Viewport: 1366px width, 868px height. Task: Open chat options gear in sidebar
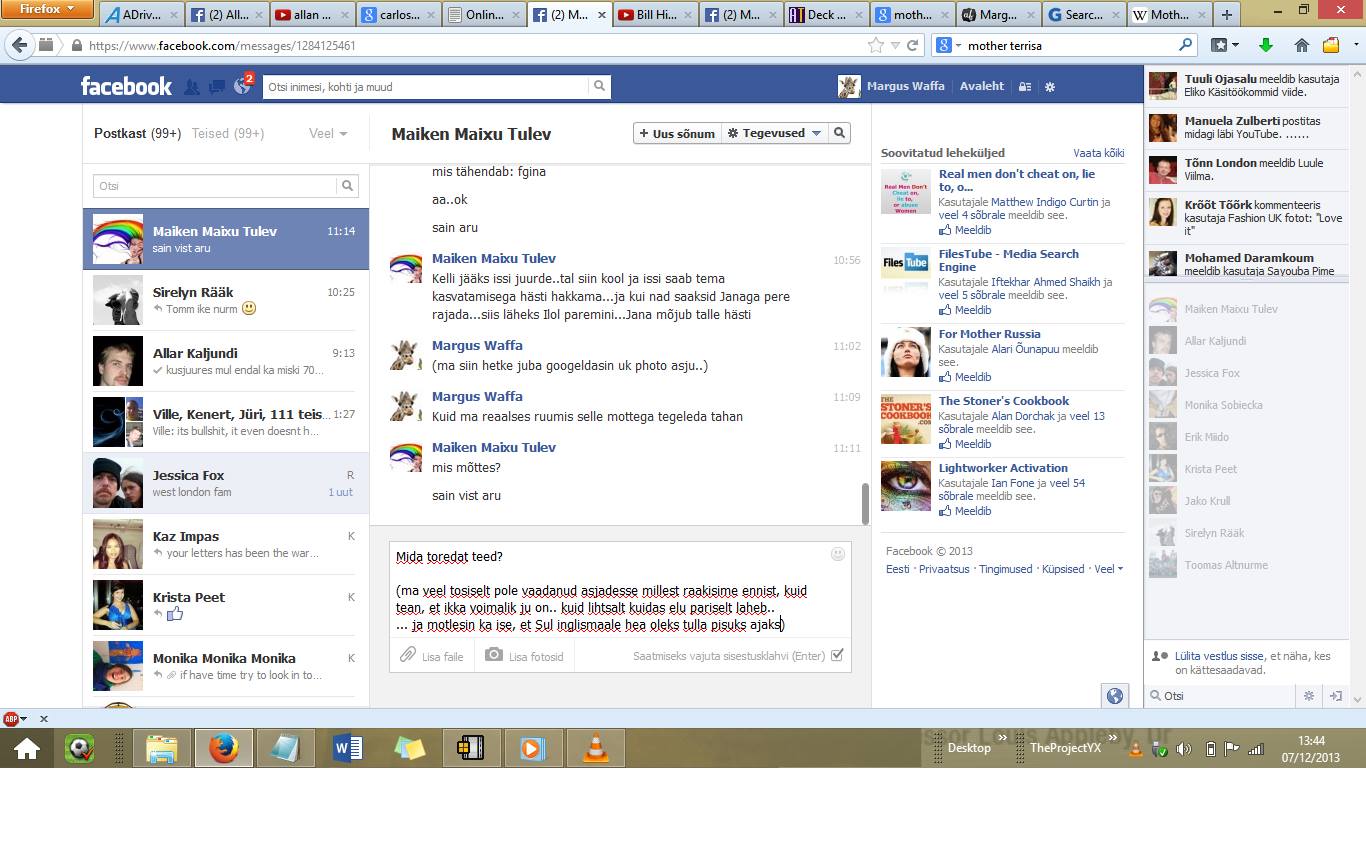pyautogui.click(x=1308, y=695)
